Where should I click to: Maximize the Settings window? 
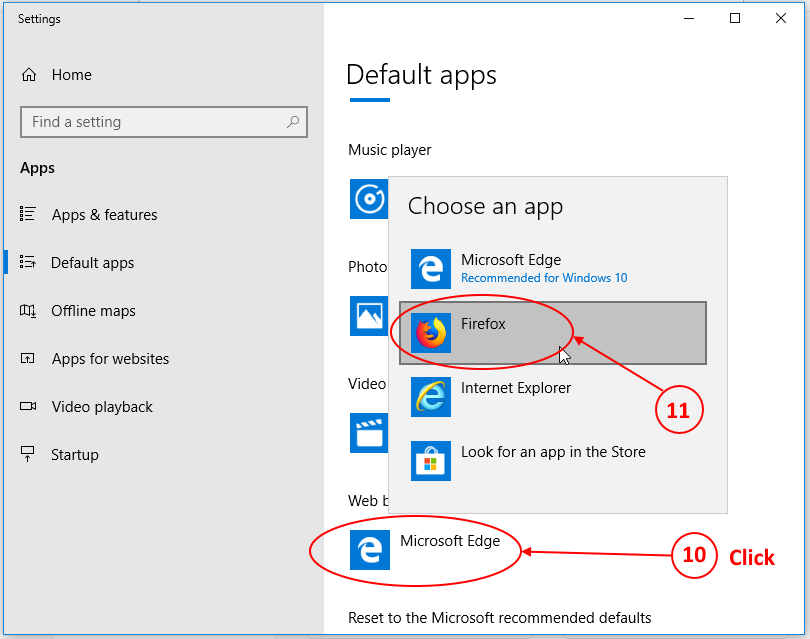point(735,19)
